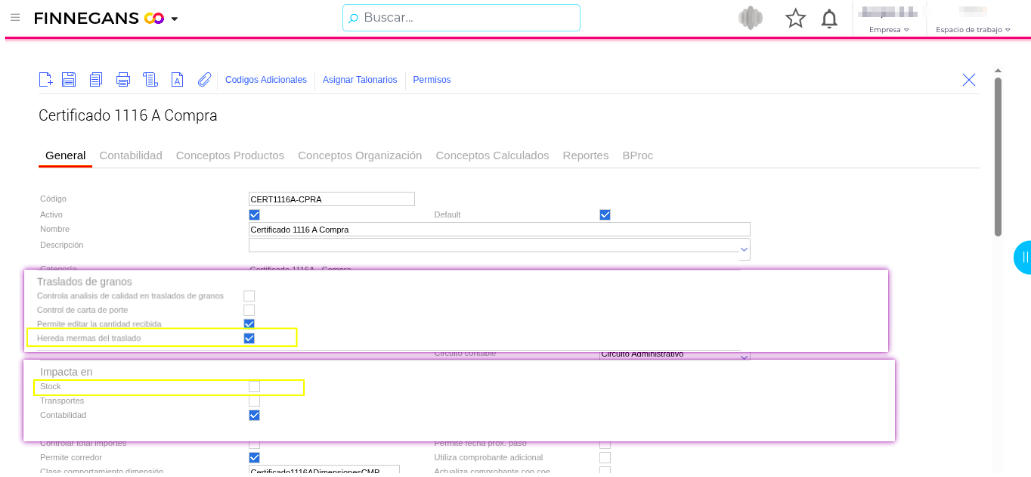Open the scroll log icon in toolbar
1031x477 pixels.
pos(151,80)
